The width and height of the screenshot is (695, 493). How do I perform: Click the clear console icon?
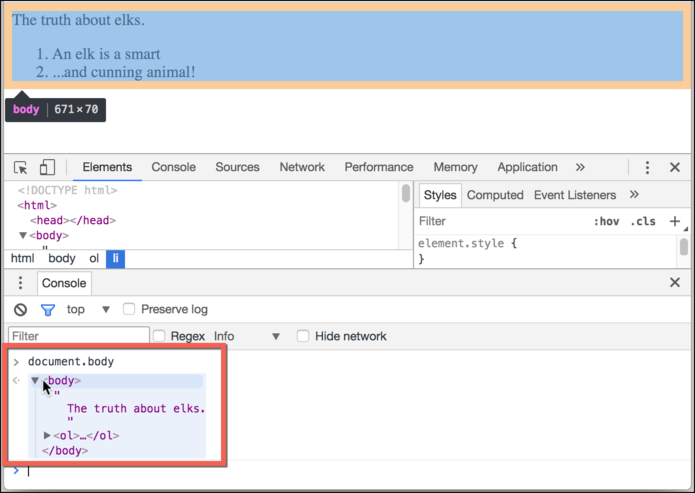[x=21, y=310]
